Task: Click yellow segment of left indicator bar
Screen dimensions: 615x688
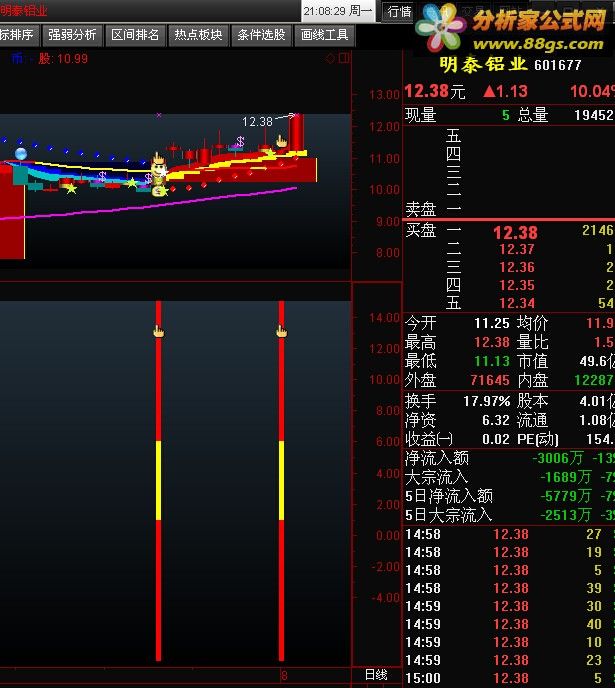Action: click(x=158, y=480)
